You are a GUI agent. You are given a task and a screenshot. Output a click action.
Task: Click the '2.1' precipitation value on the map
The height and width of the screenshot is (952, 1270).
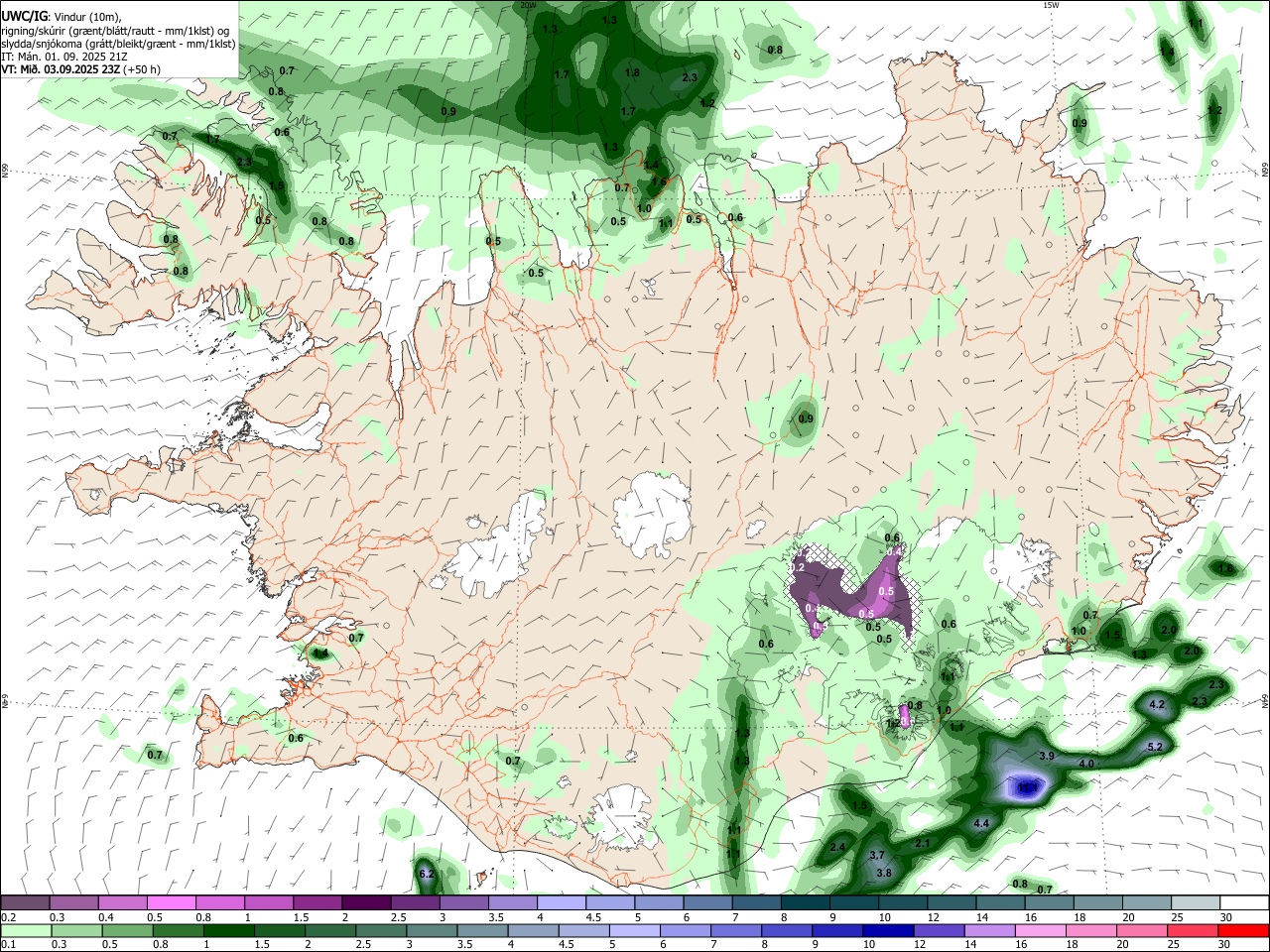(x=922, y=843)
